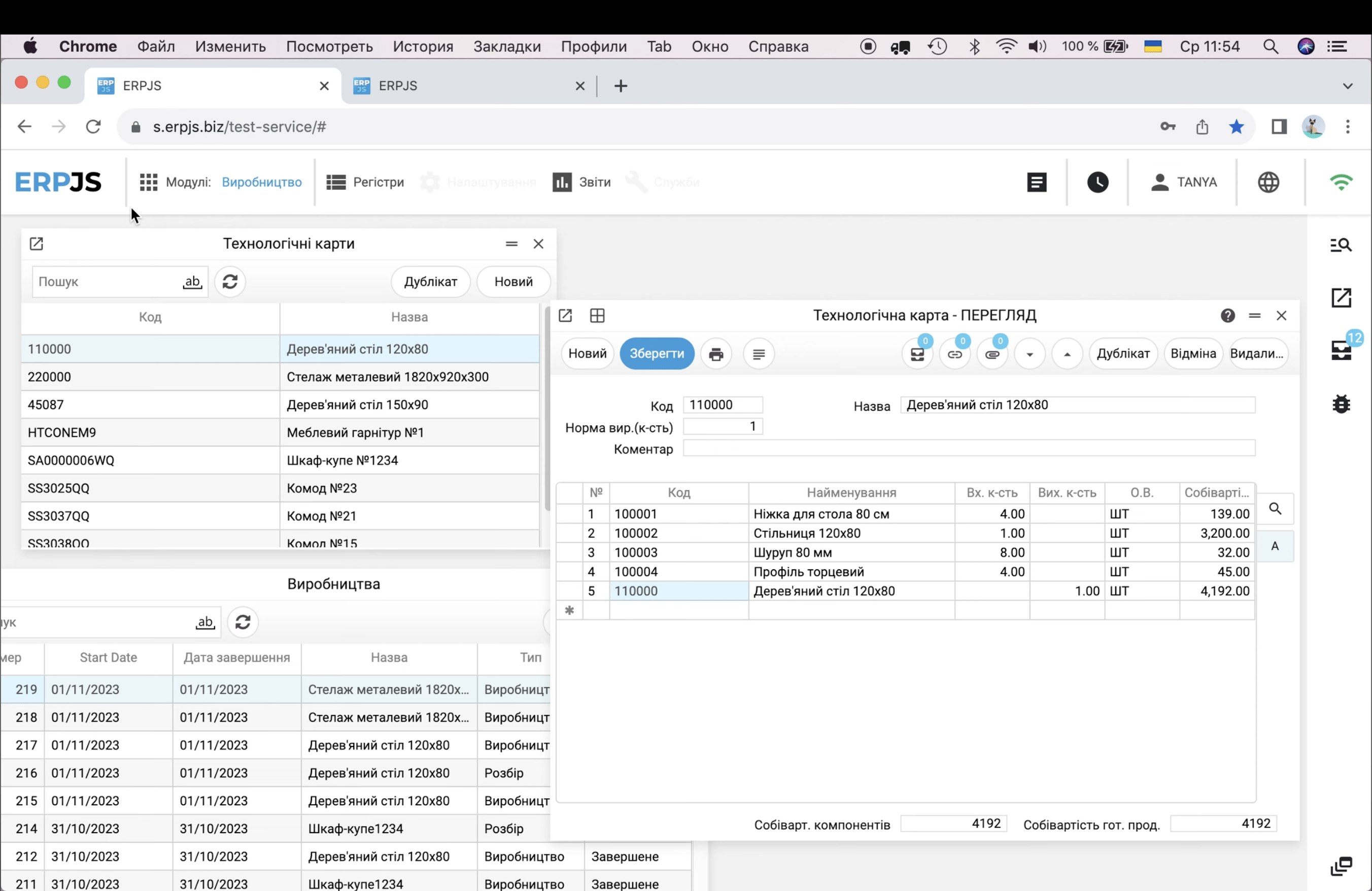Toggle the second view icon in карта header
This screenshot has height=891, width=1372.
pyautogui.click(x=597, y=315)
